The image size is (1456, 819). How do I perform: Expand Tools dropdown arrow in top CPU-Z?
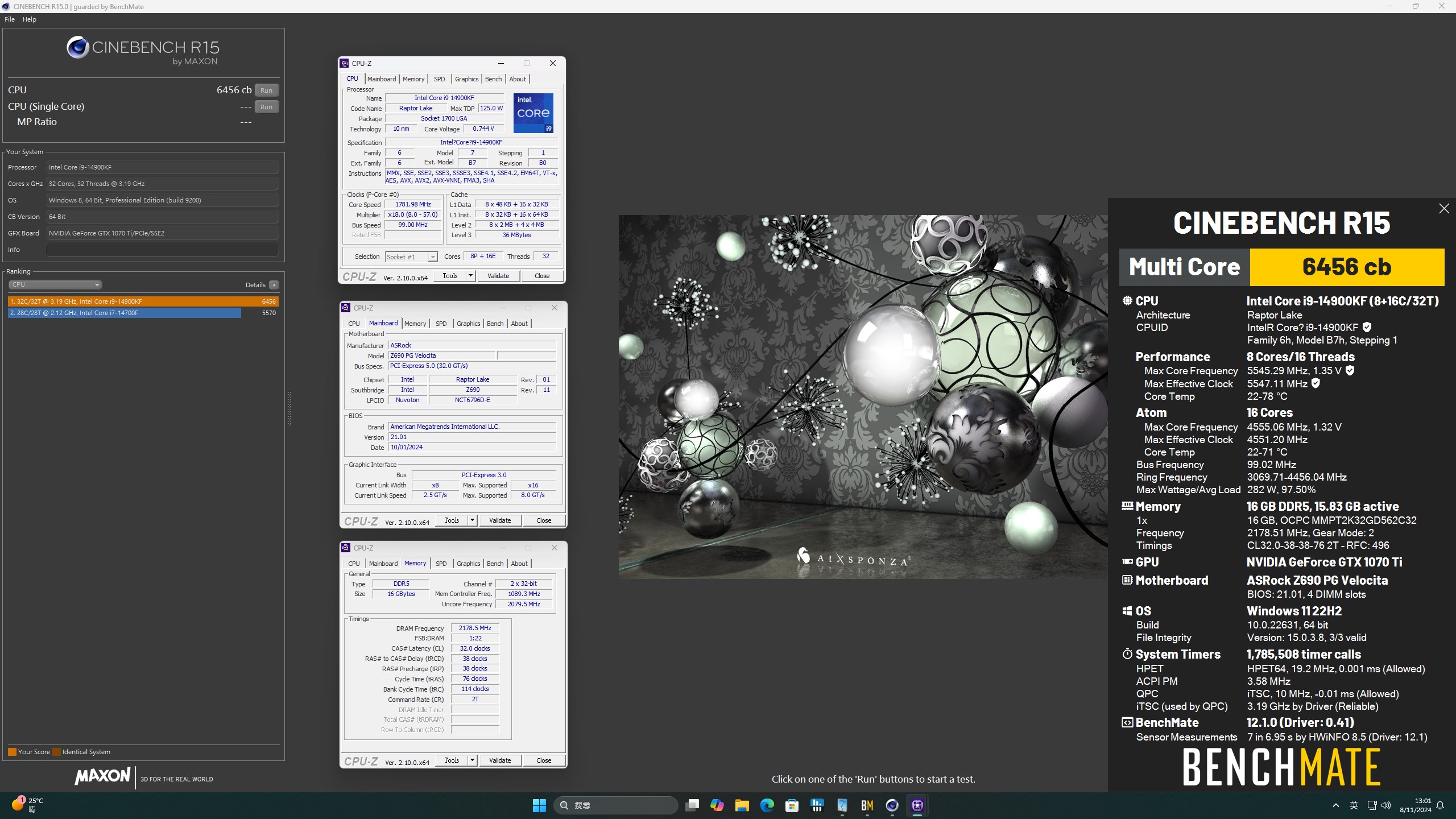[470, 276]
